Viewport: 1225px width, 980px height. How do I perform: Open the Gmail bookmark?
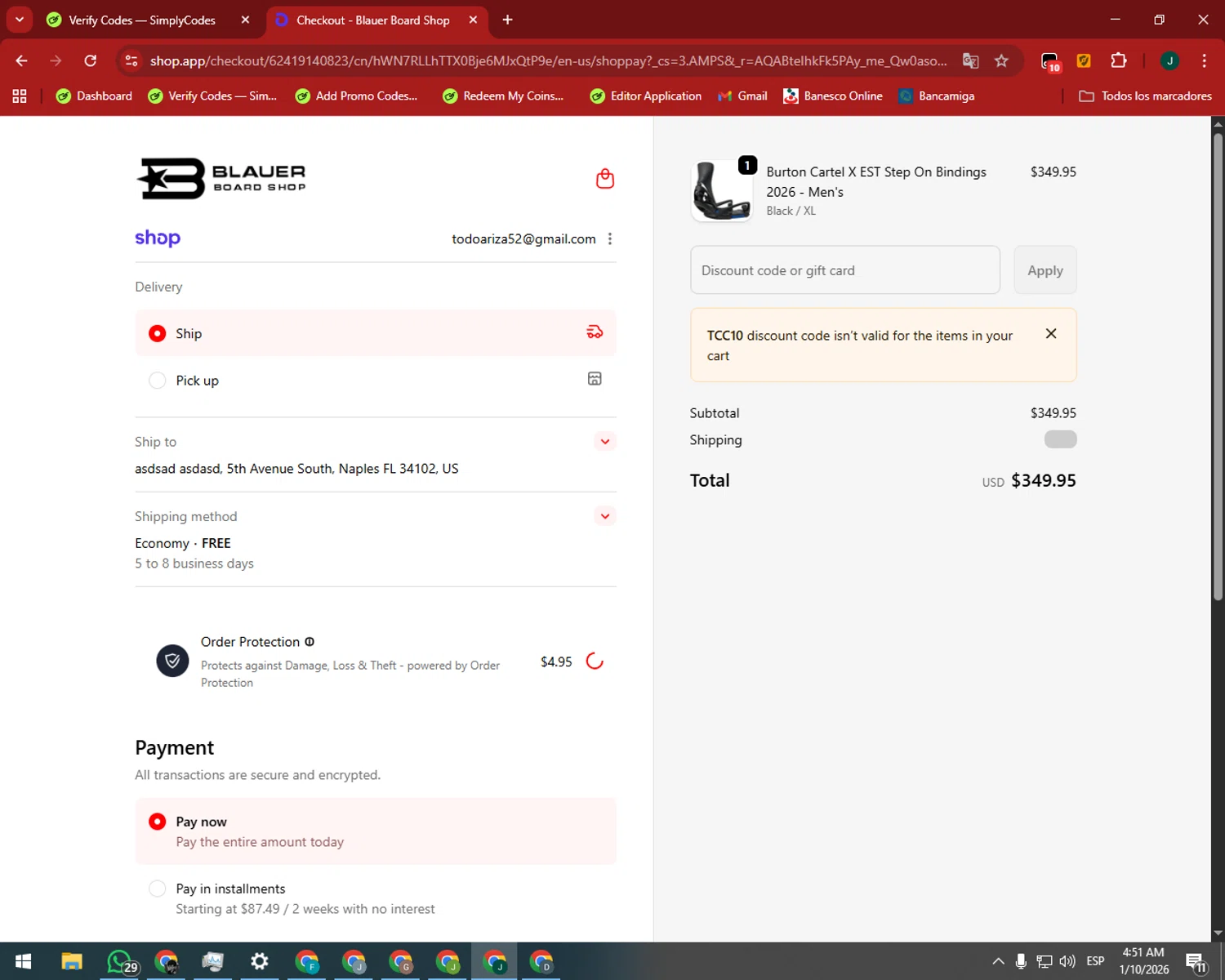[x=742, y=96]
